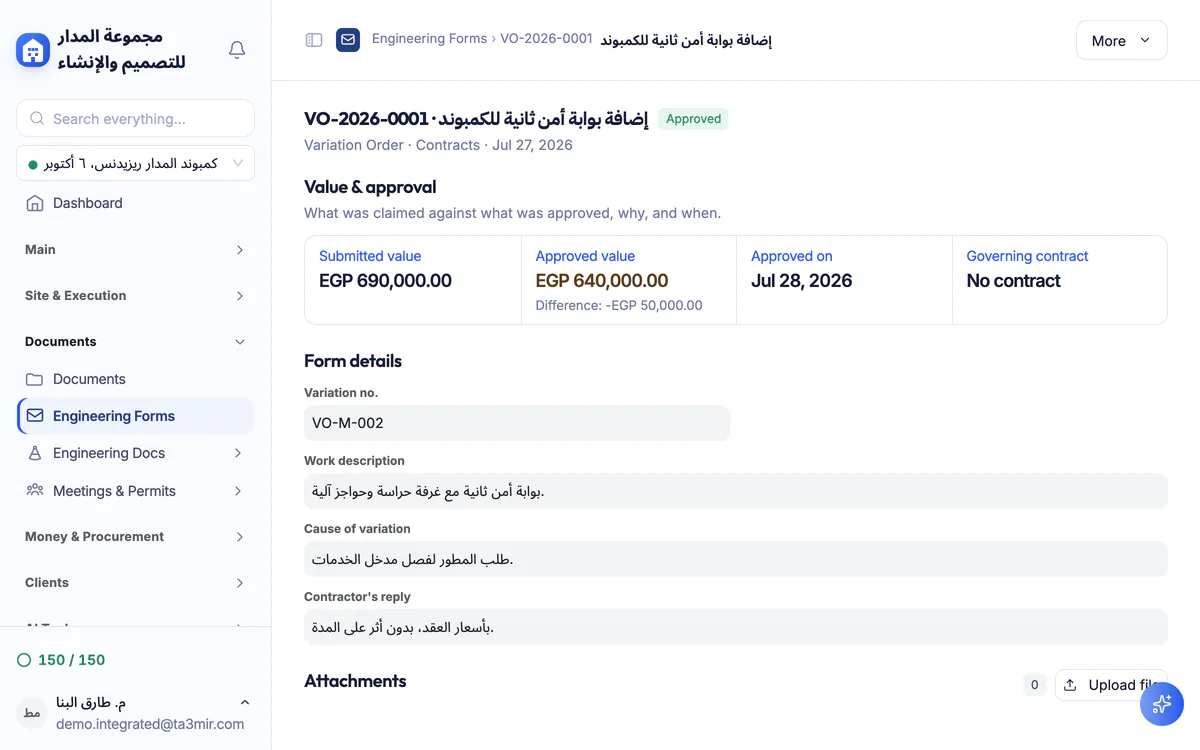Open the Clients sidebar section
This screenshot has height=750, width=1200.
click(135, 583)
